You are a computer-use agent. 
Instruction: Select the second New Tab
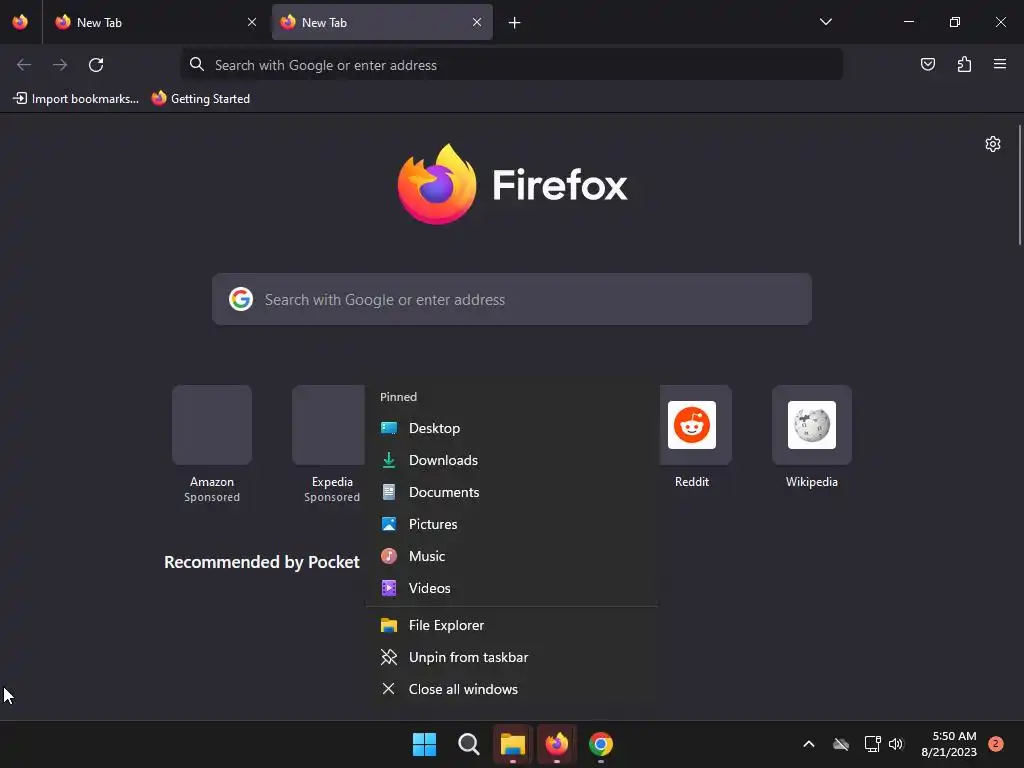click(382, 22)
